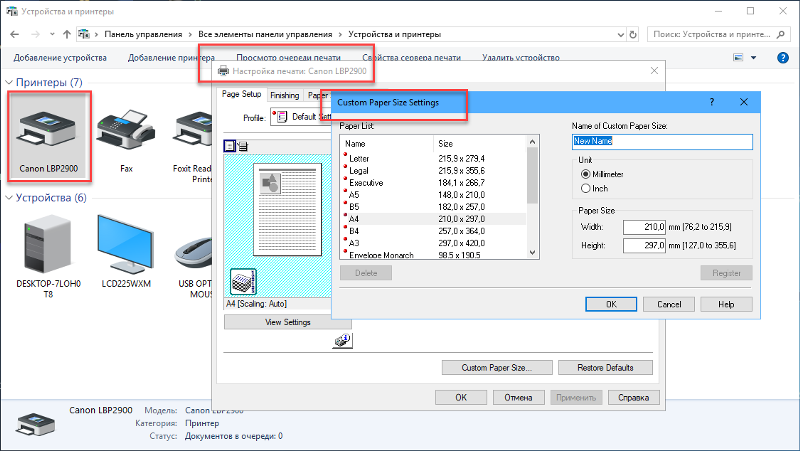This screenshot has width=800, height=451.
Task: Click the paper tray icon below preview
Action: [244, 281]
